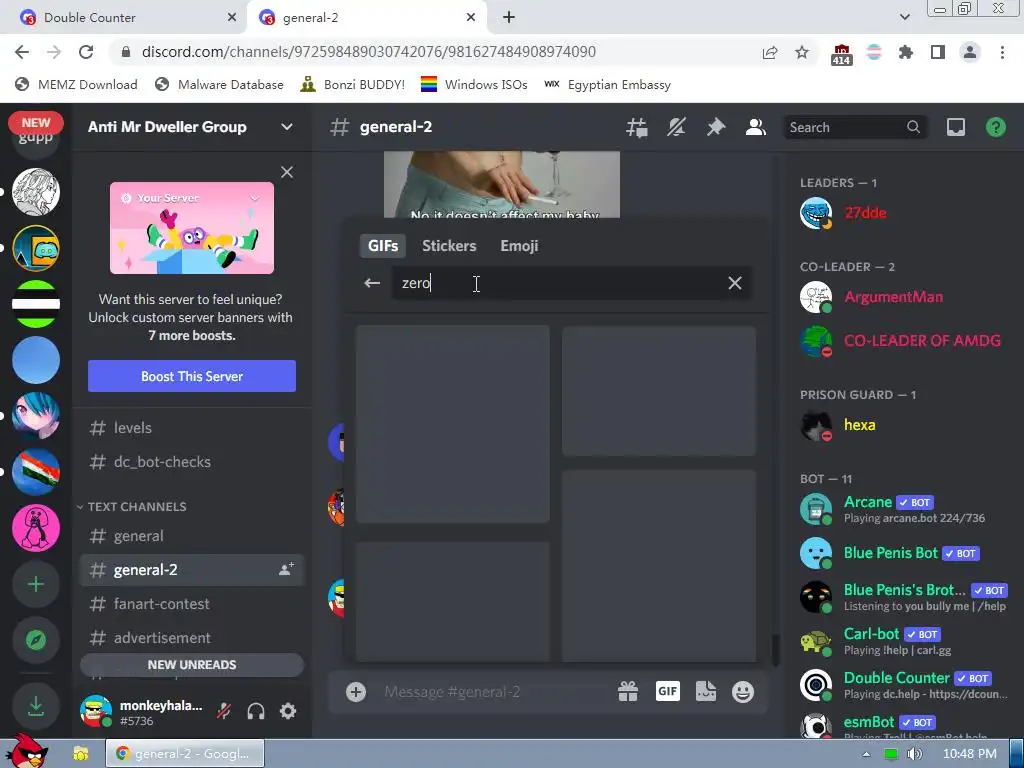Image resolution: width=1024 pixels, height=768 pixels.
Task: Open the fanart-contest channel
Action: tap(192, 604)
